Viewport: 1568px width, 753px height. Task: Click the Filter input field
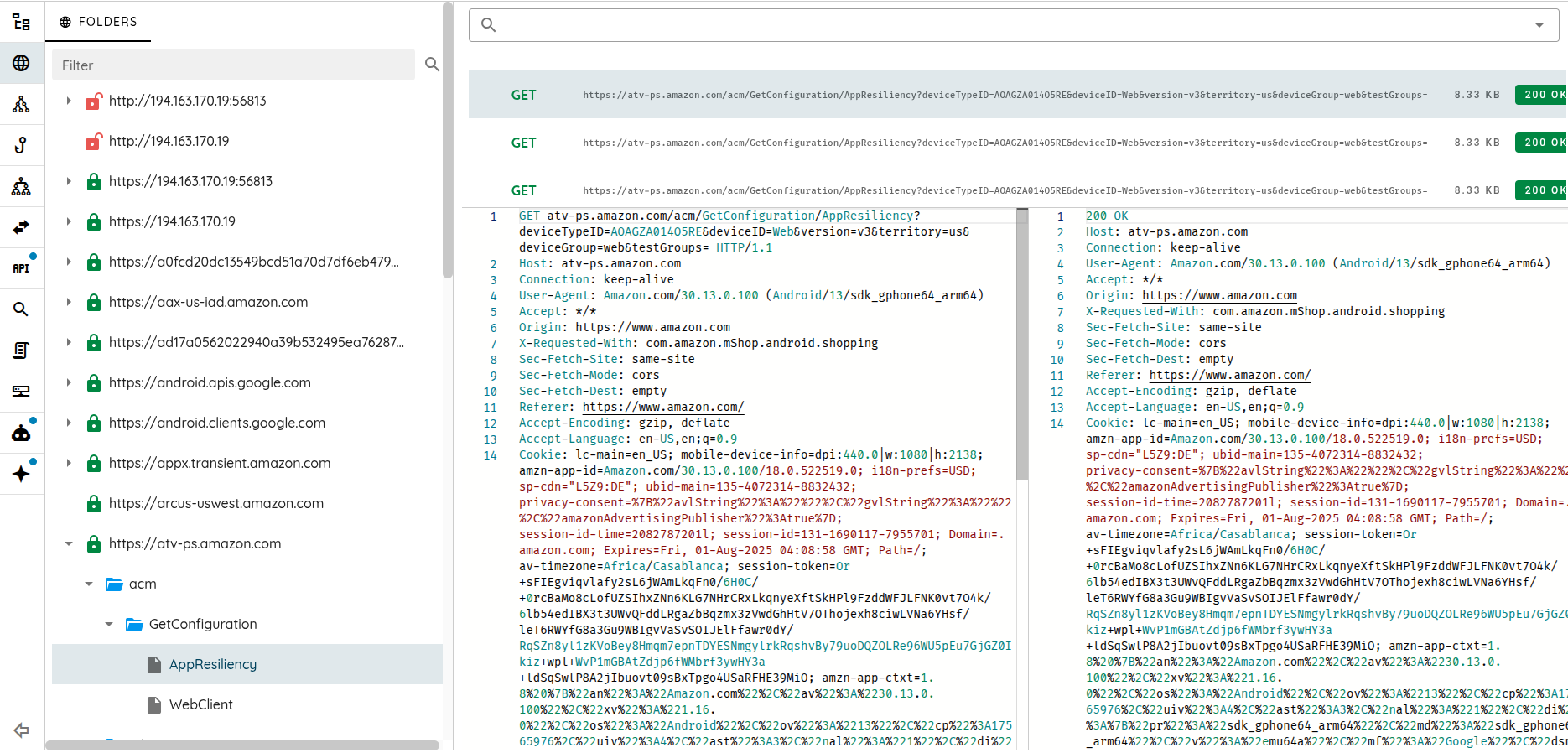[233, 65]
